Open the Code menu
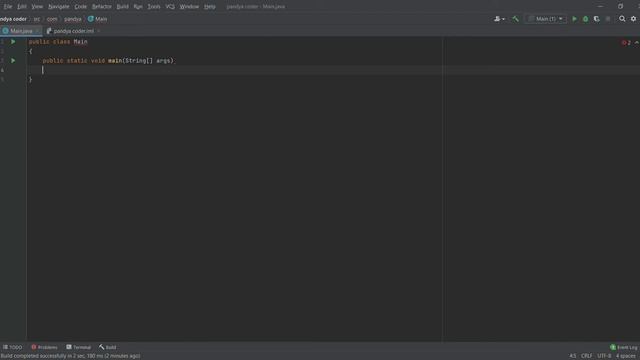Image resolution: width=640 pixels, height=360 pixels. click(x=80, y=7)
